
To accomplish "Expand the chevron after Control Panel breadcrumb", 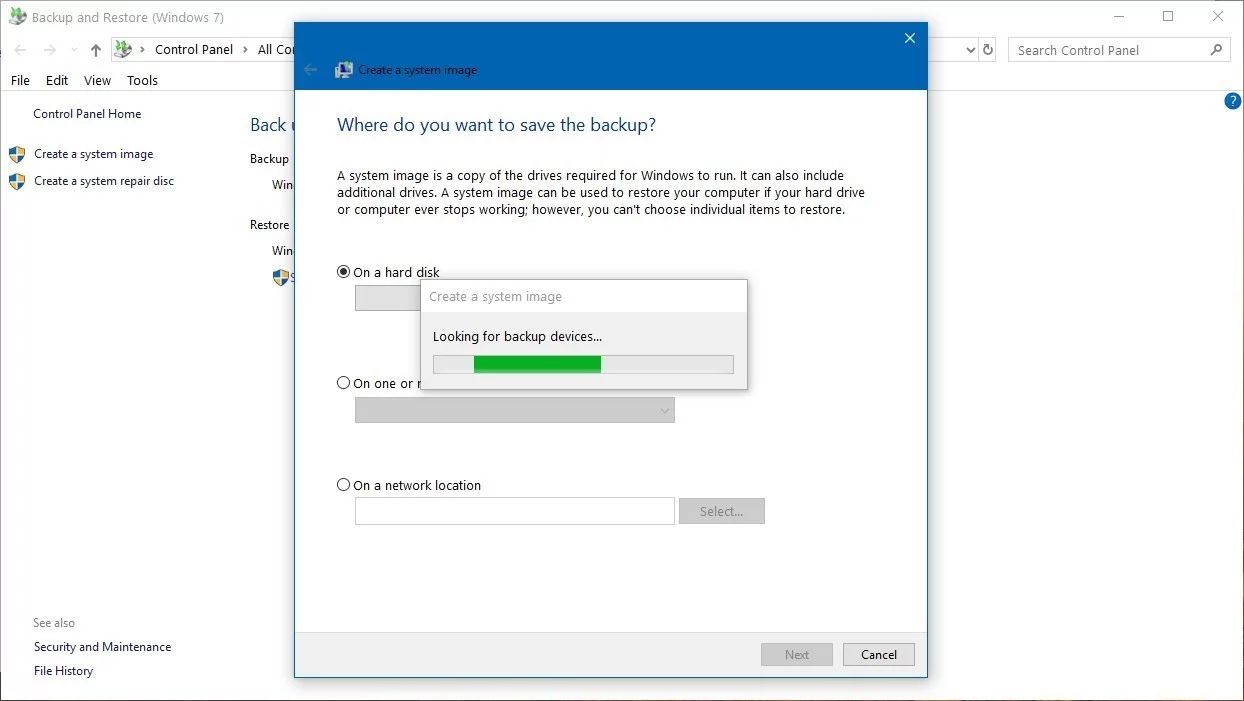I will tap(245, 50).
